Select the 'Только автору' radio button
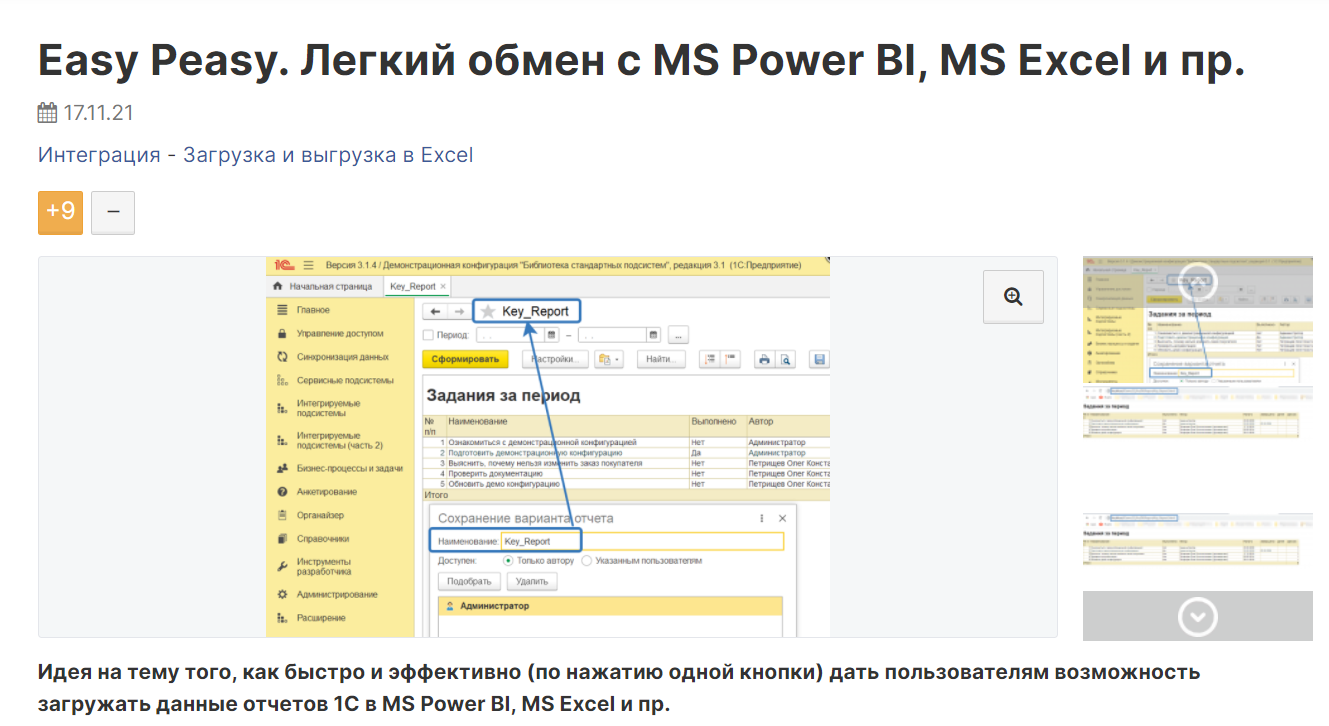 [x=508, y=560]
